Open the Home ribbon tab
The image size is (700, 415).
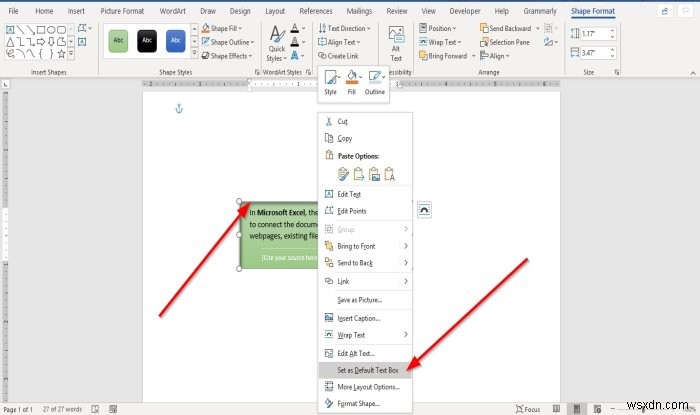44,11
